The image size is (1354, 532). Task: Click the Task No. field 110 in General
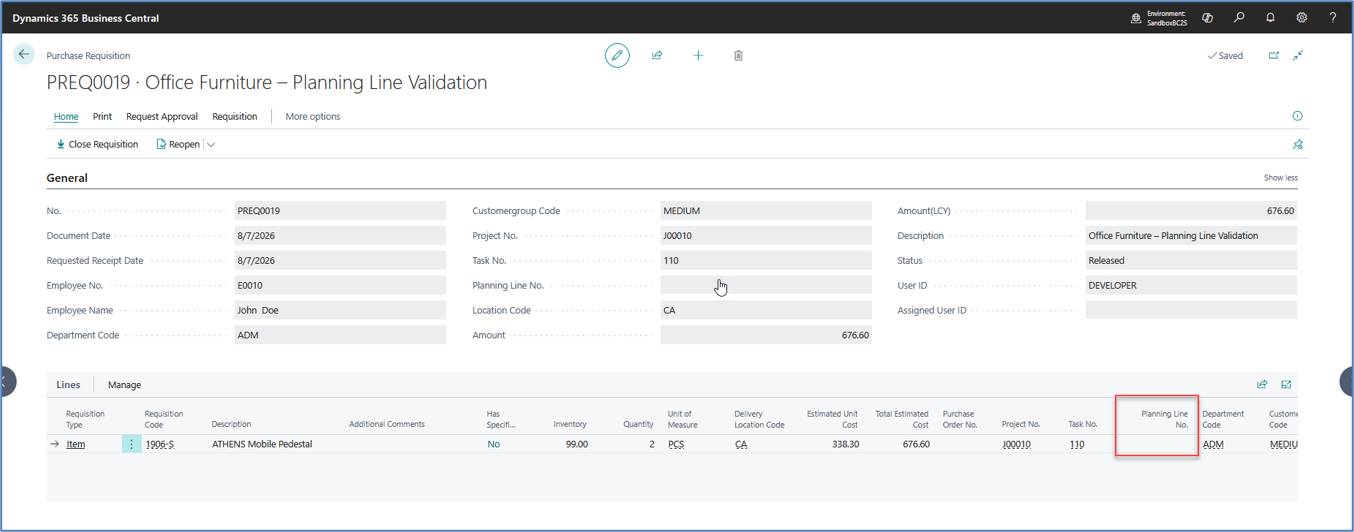[x=766, y=260]
